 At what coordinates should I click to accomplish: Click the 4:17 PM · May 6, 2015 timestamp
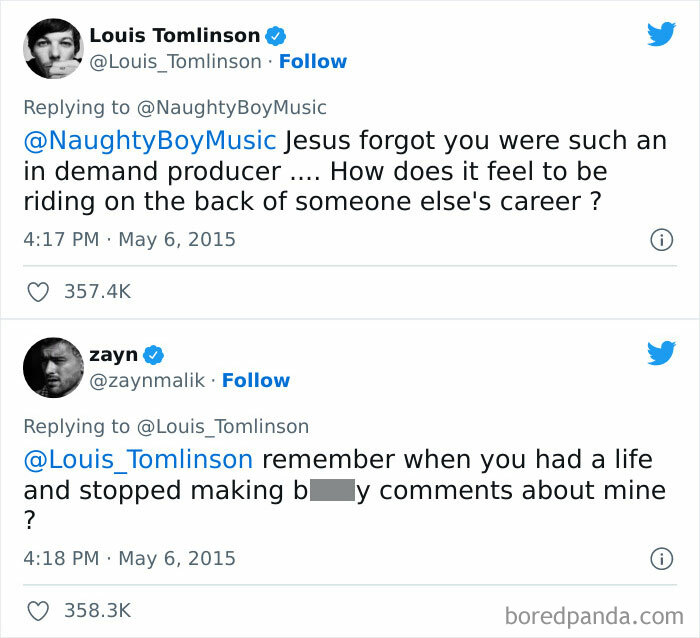tap(129, 240)
